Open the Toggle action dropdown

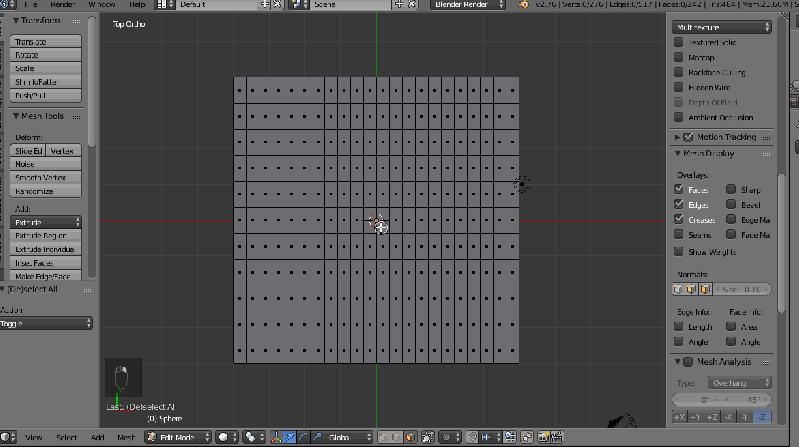46,323
